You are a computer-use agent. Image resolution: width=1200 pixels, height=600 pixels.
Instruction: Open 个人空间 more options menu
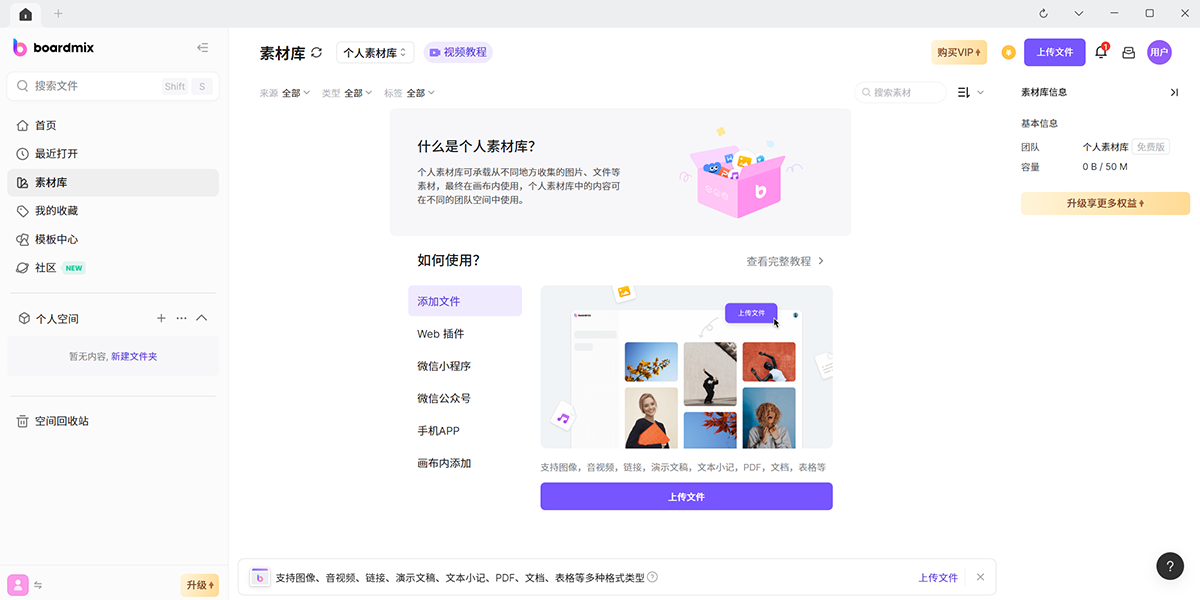point(181,318)
